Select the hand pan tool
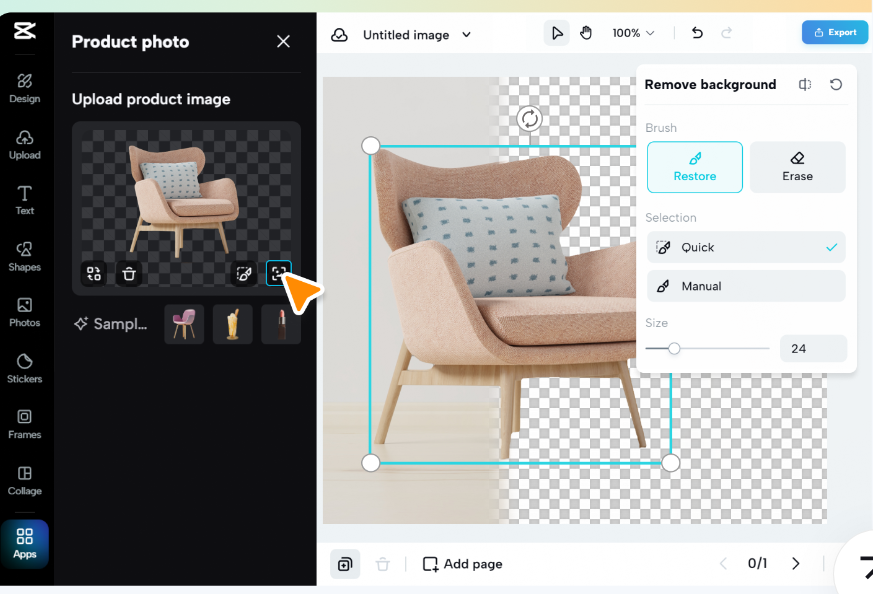 click(586, 33)
